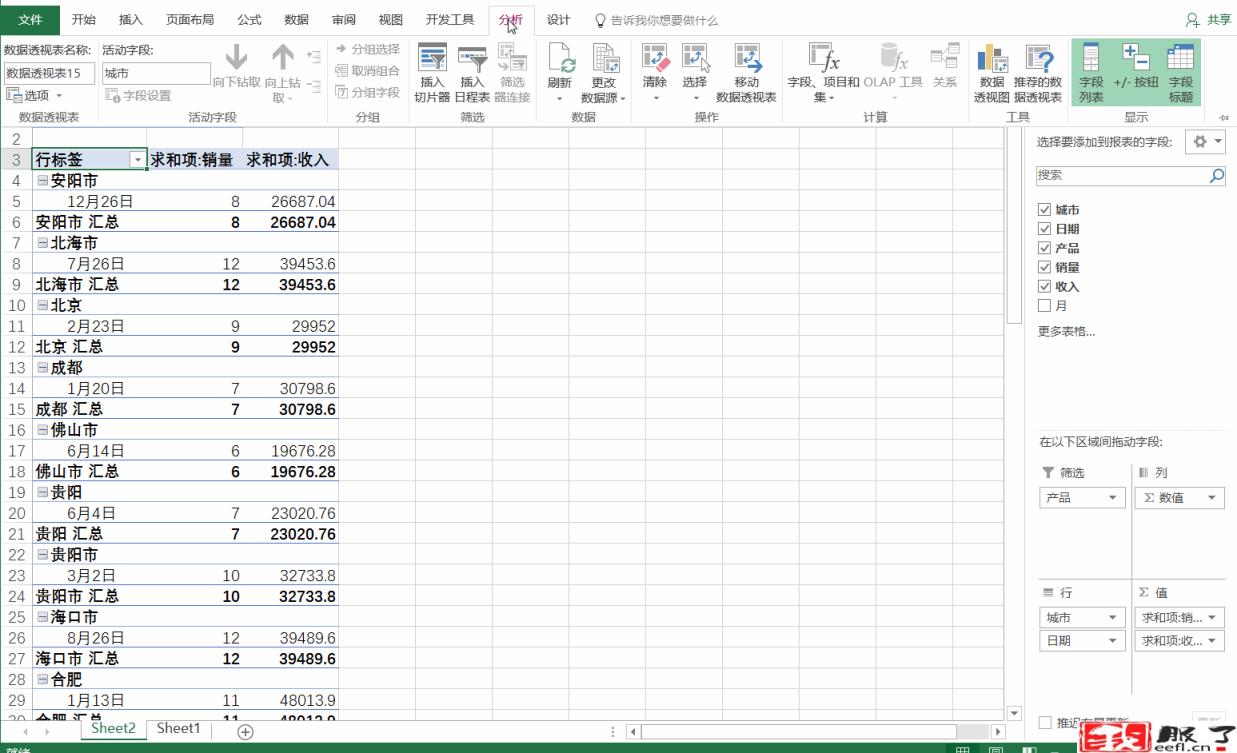Open the 城市 row field dropdown
Image resolution: width=1237 pixels, height=753 pixels.
1113,618
